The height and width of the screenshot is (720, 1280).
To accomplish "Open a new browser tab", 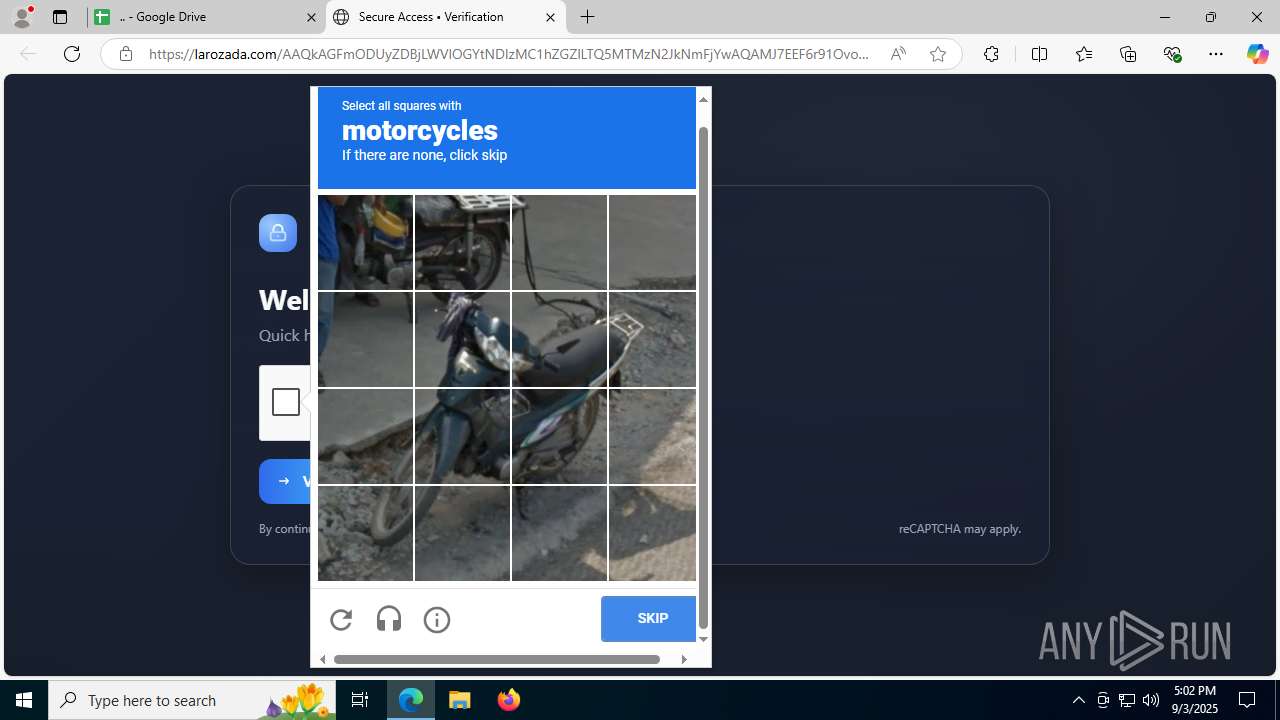I will pos(588,17).
